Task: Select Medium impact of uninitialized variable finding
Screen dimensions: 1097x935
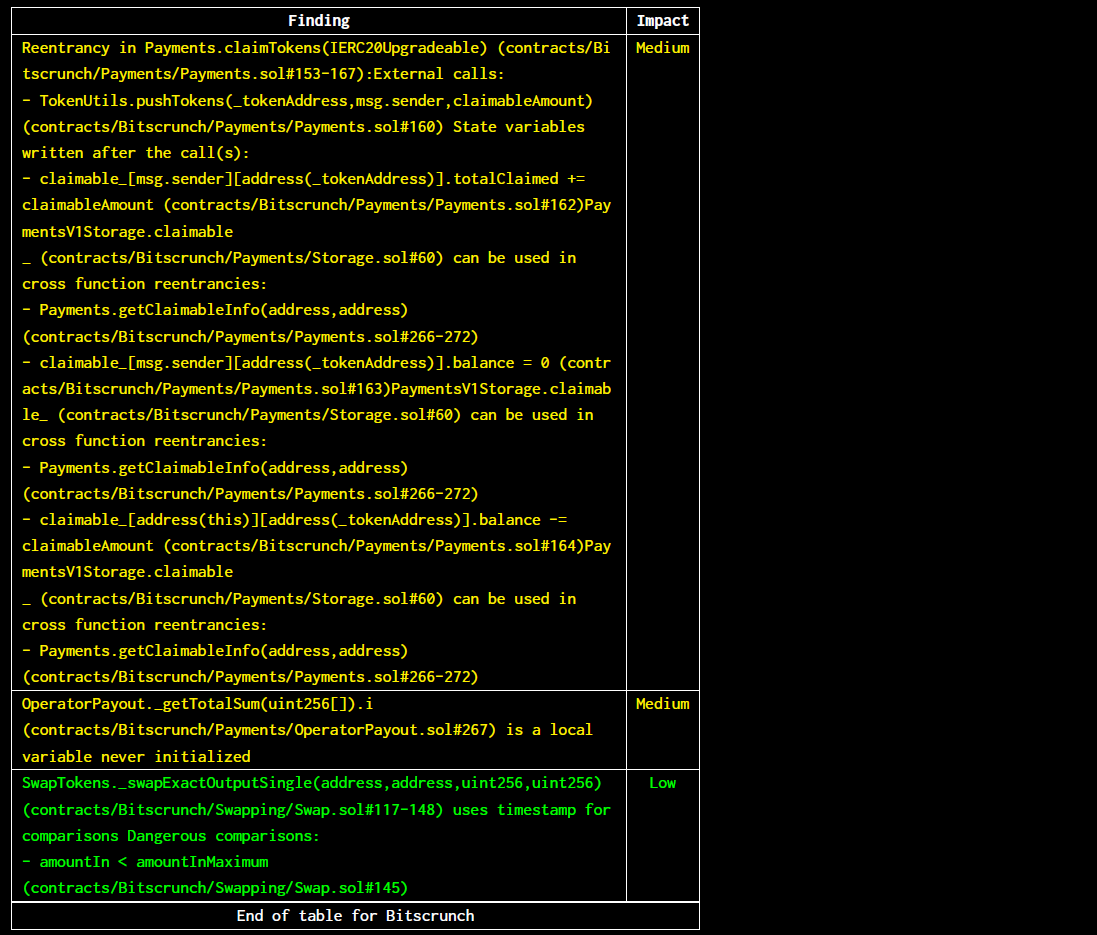Action: pyautogui.click(x=663, y=703)
